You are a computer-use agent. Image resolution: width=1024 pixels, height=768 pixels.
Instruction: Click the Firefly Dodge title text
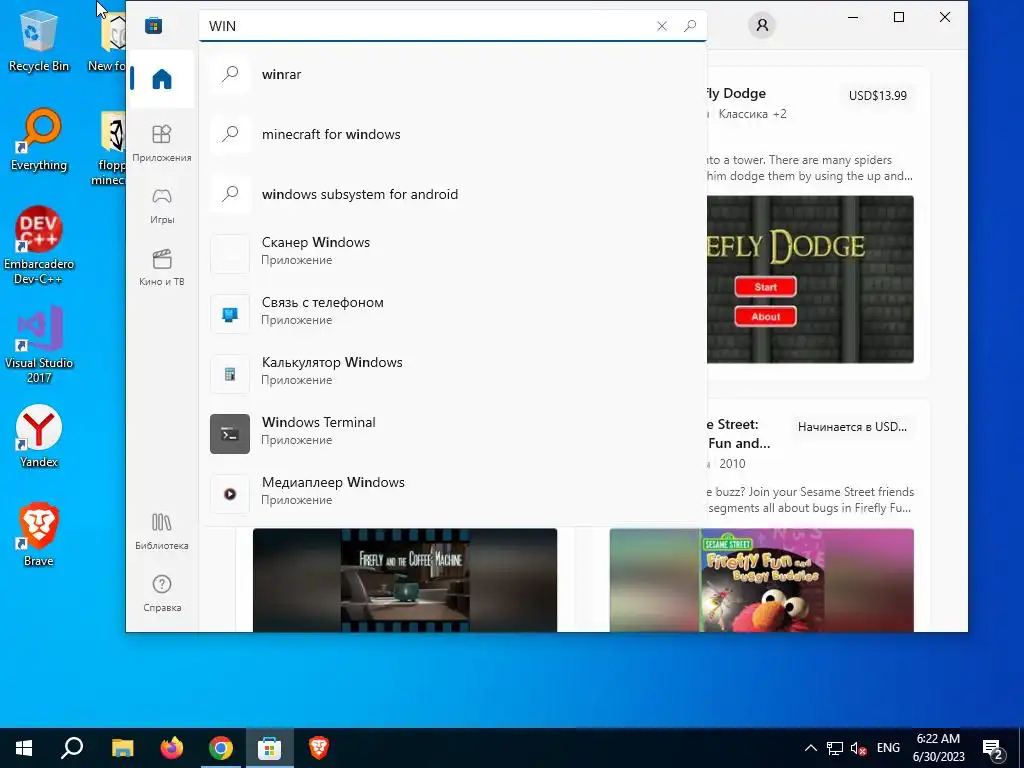737,93
